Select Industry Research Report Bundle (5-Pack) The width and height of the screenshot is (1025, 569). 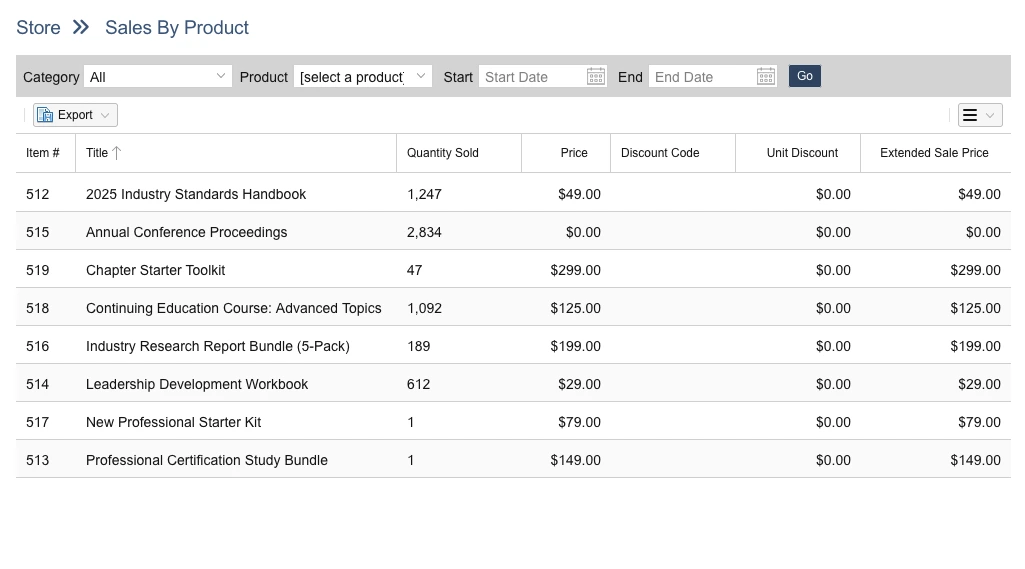coord(218,346)
